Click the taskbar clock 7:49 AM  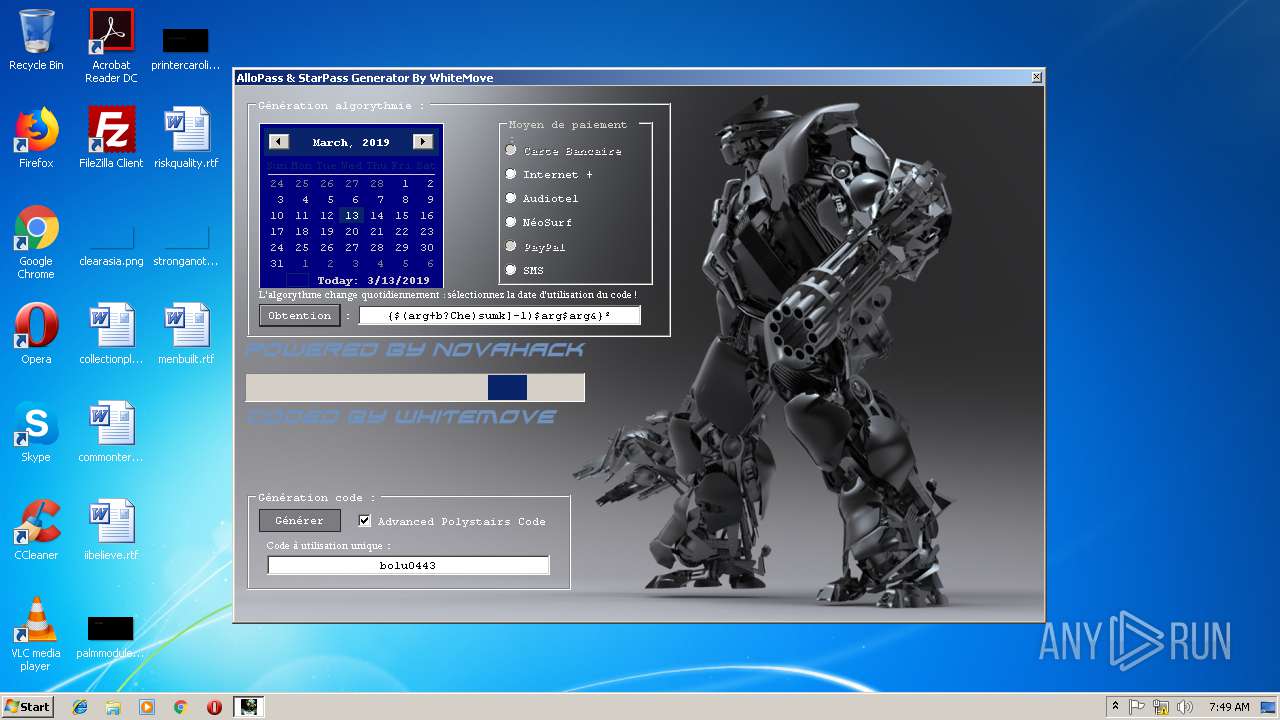(x=1229, y=707)
